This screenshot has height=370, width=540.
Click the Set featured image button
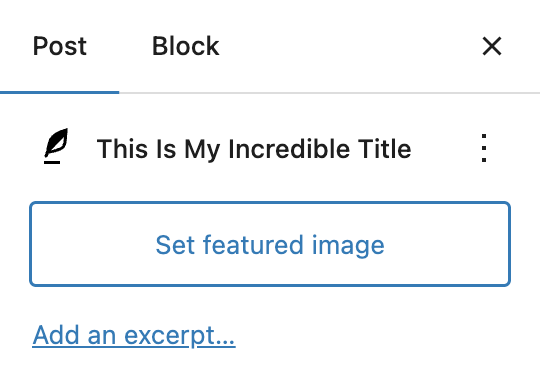[270, 244]
